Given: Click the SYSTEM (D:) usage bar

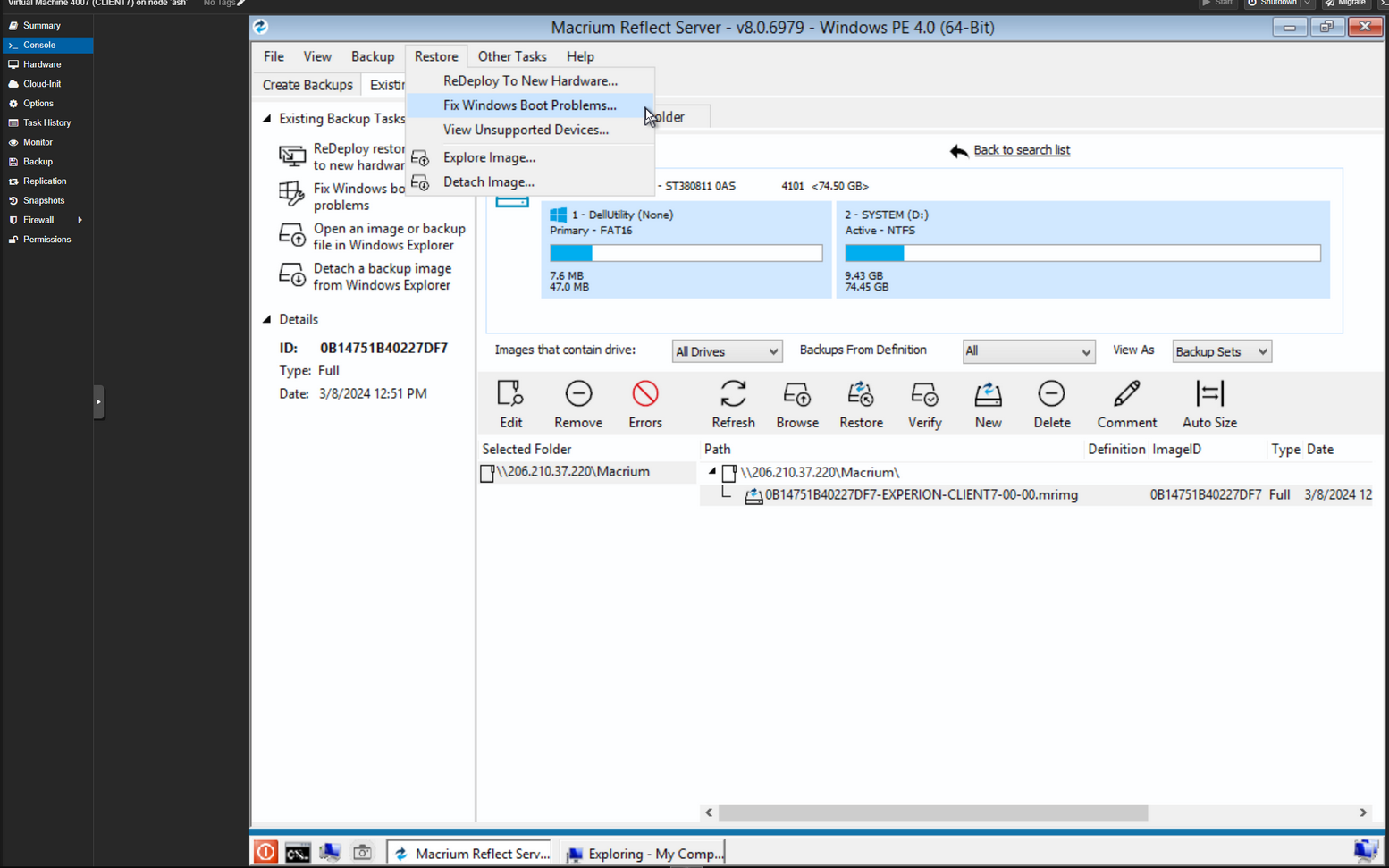Looking at the screenshot, I should pos(1082,253).
